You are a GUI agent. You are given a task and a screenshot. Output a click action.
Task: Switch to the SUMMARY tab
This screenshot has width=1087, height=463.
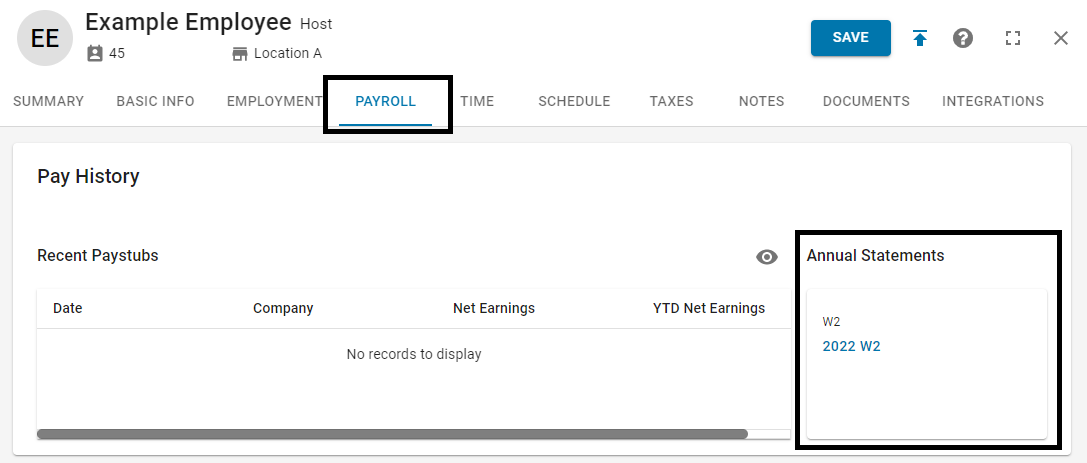(x=49, y=101)
